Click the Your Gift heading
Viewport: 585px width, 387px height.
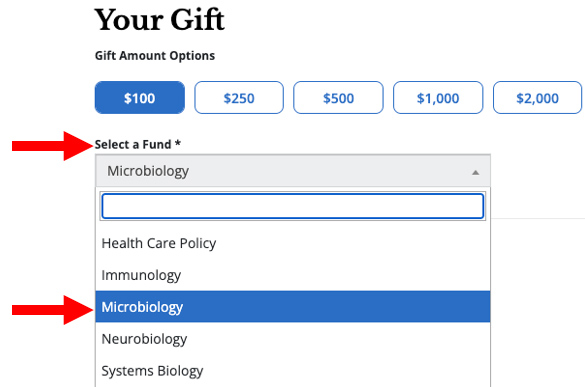(x=159, y=19)
